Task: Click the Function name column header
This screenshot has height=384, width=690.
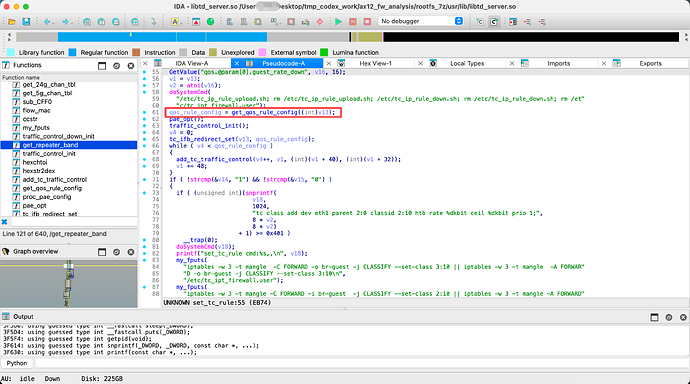Action: click(x=69, y=77)
